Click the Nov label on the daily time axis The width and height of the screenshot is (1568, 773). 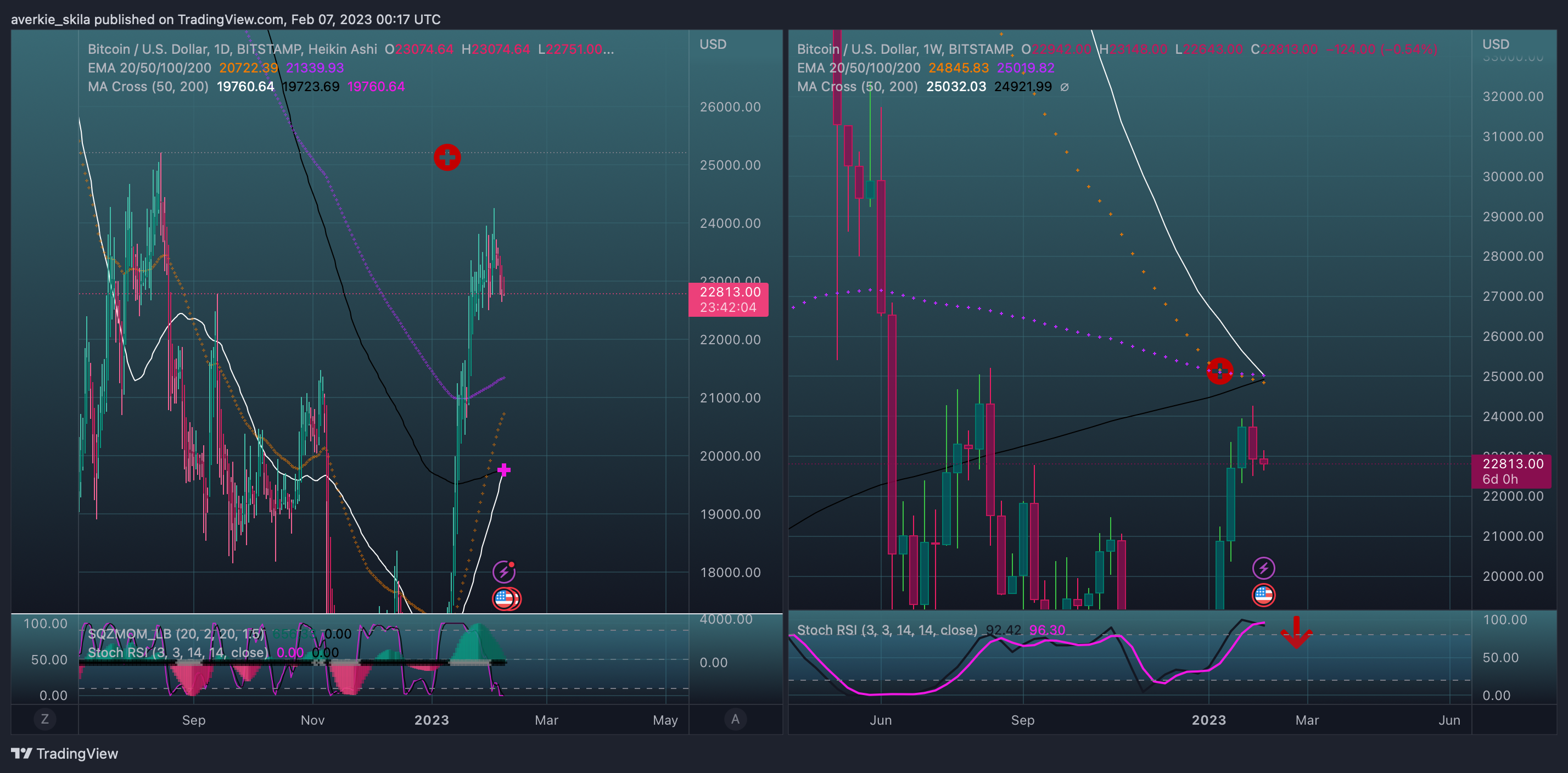pos(312,720)
